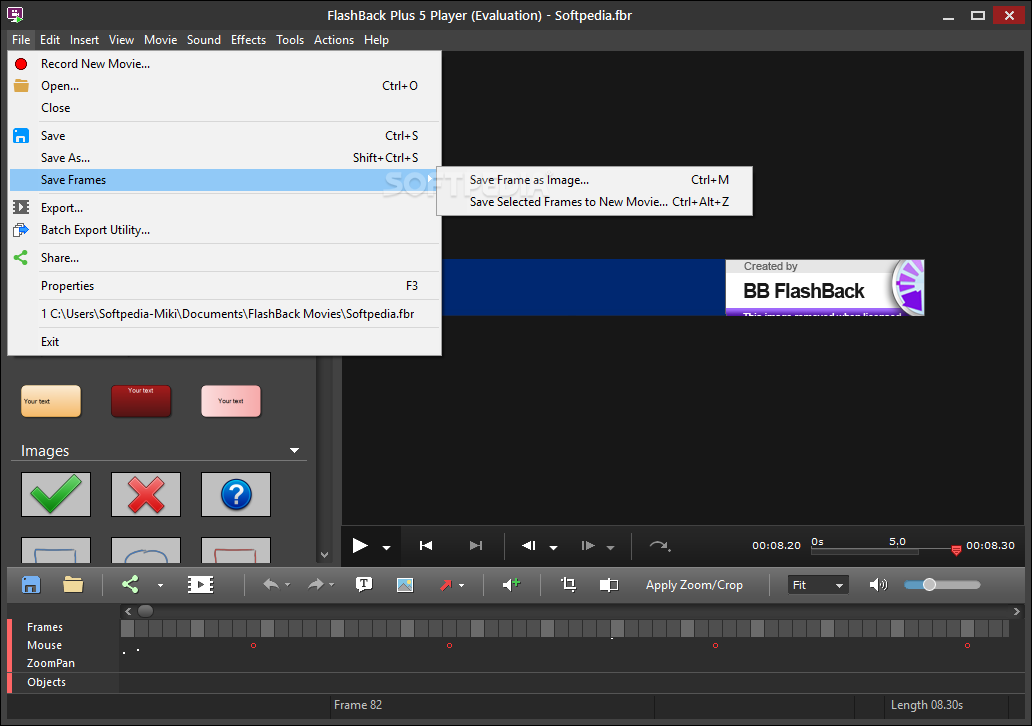Open the Movie menu
Viewport: 1032px width, 726px height.
161,40
